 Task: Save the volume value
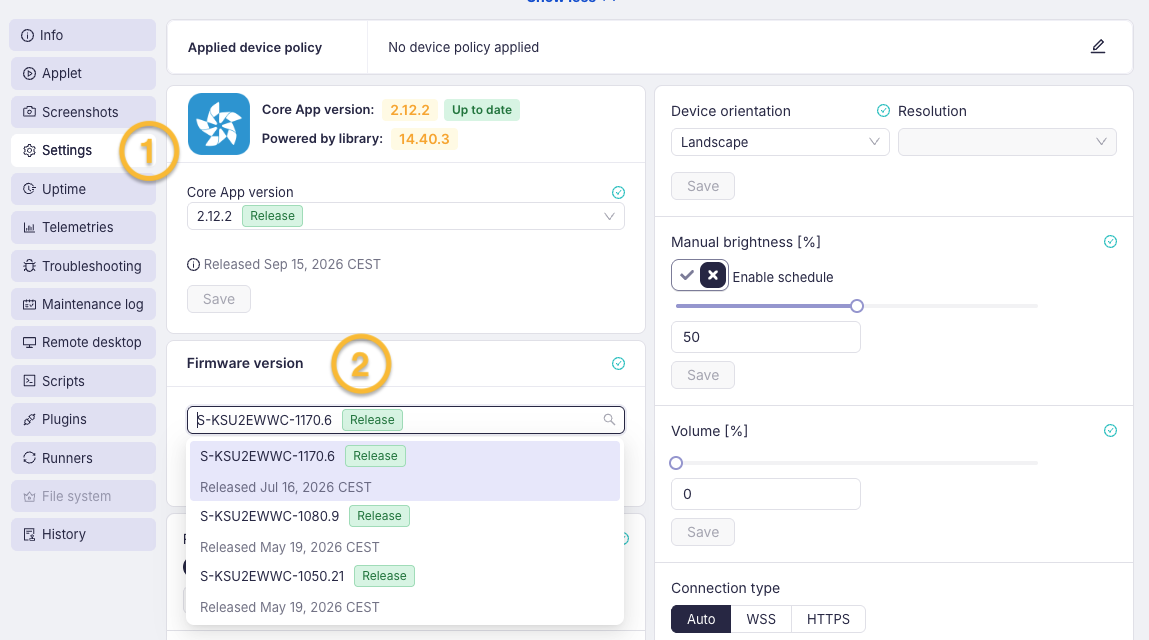pos(703,532)
